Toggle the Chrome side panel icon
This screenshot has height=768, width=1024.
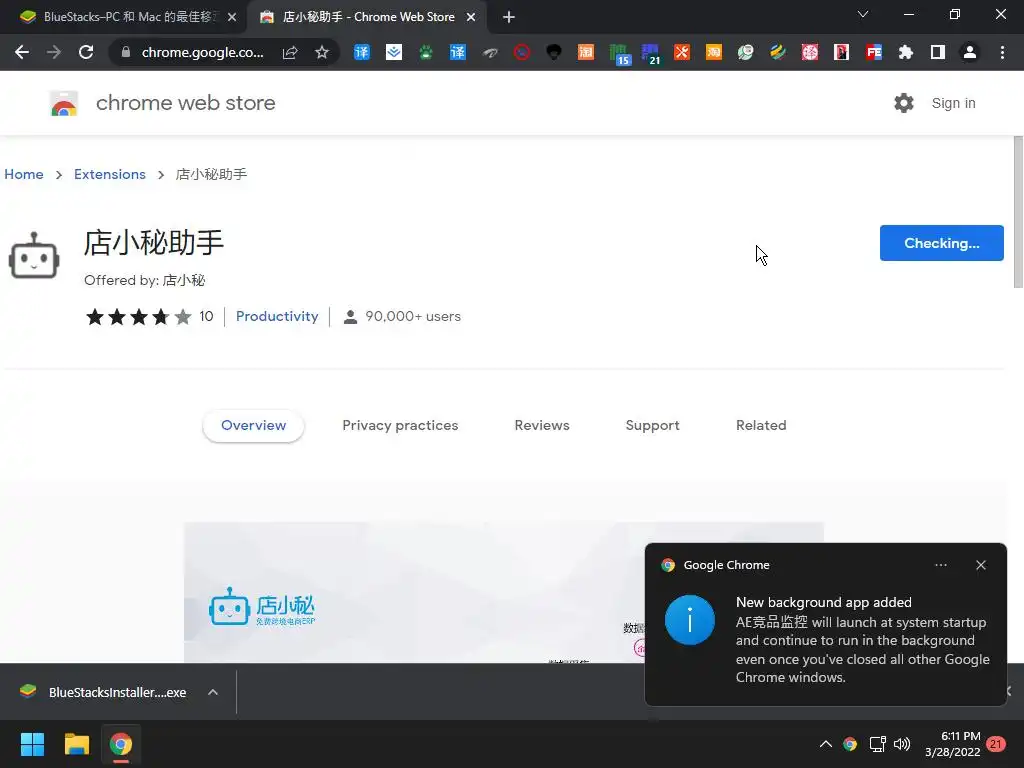tap(938, 52)
